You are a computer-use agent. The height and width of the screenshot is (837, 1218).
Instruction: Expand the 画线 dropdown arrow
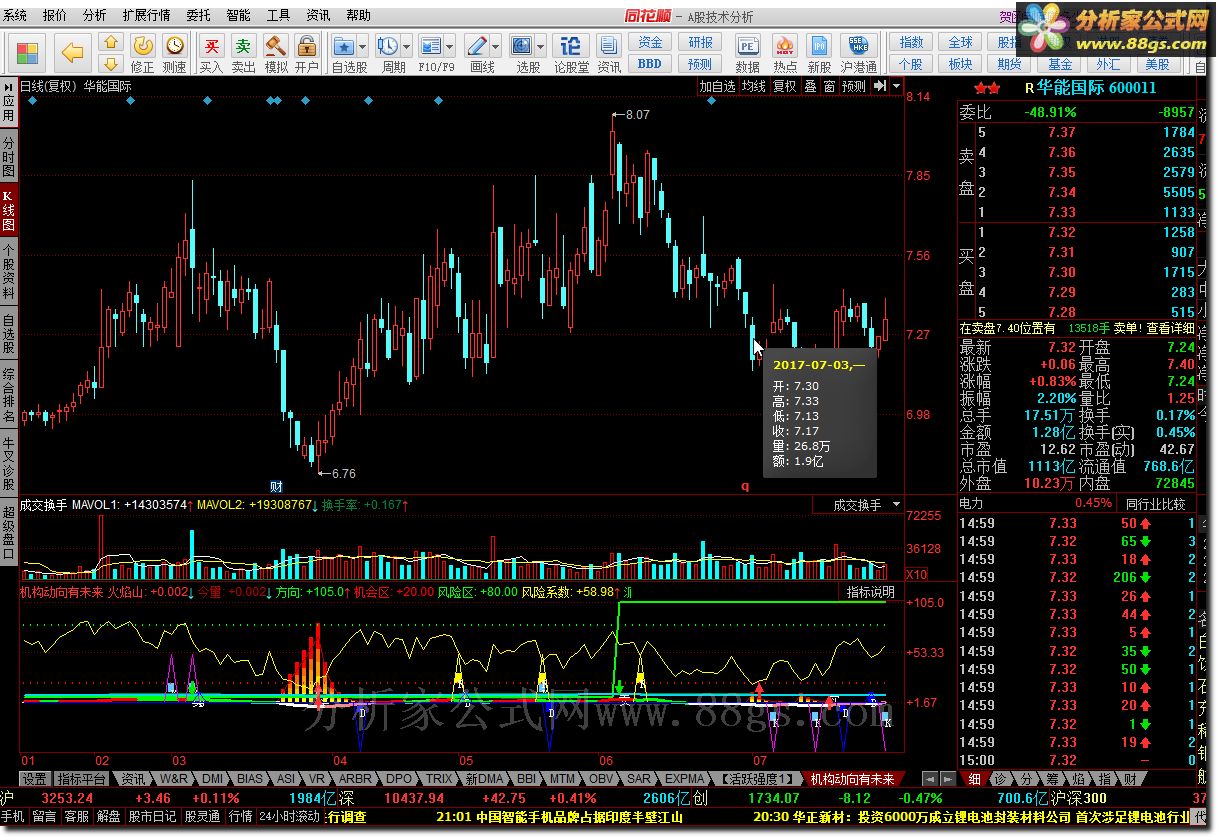[496, 46]
